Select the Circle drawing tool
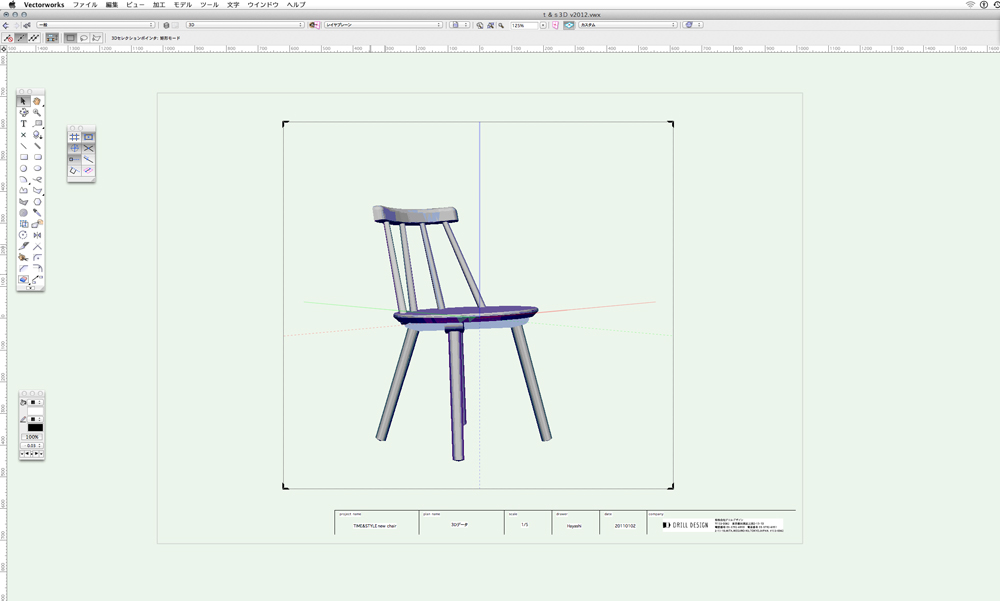Viewport: 1000px width, 601px height. pyautogui.click(x=23, y=168)
